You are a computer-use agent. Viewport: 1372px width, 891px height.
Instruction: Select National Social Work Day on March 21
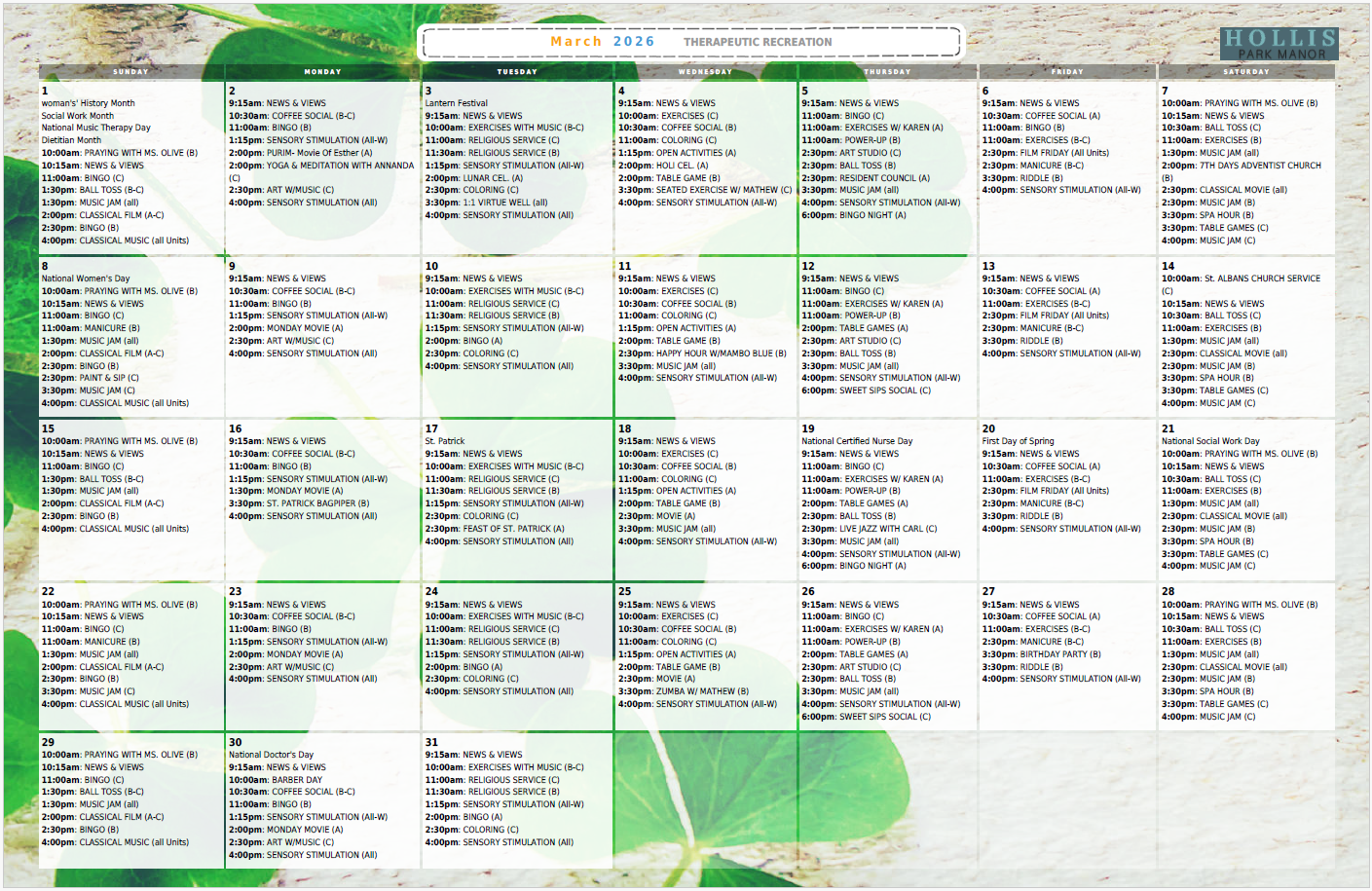(x=1209, y=440)
